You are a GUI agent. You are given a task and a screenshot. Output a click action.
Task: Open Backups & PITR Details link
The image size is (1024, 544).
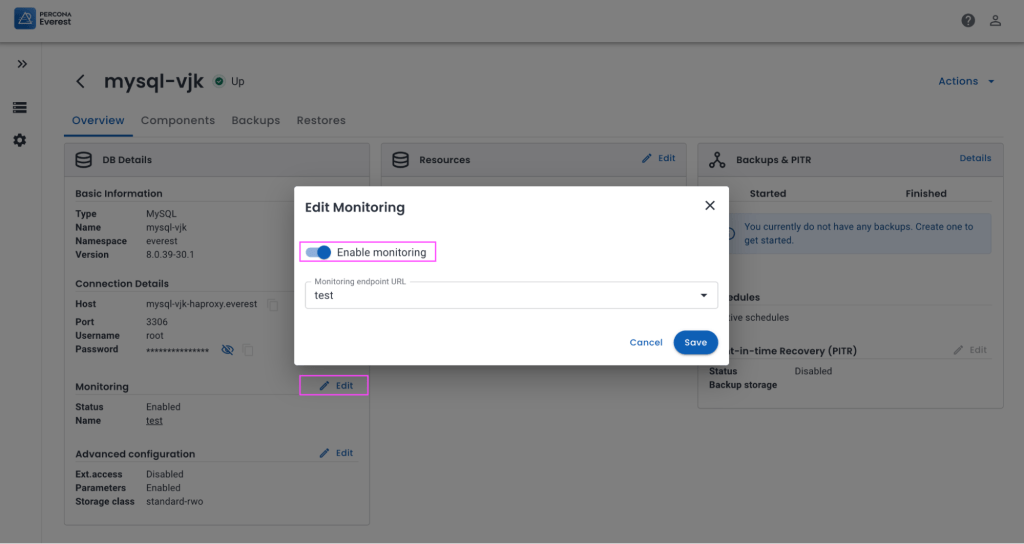975,158
